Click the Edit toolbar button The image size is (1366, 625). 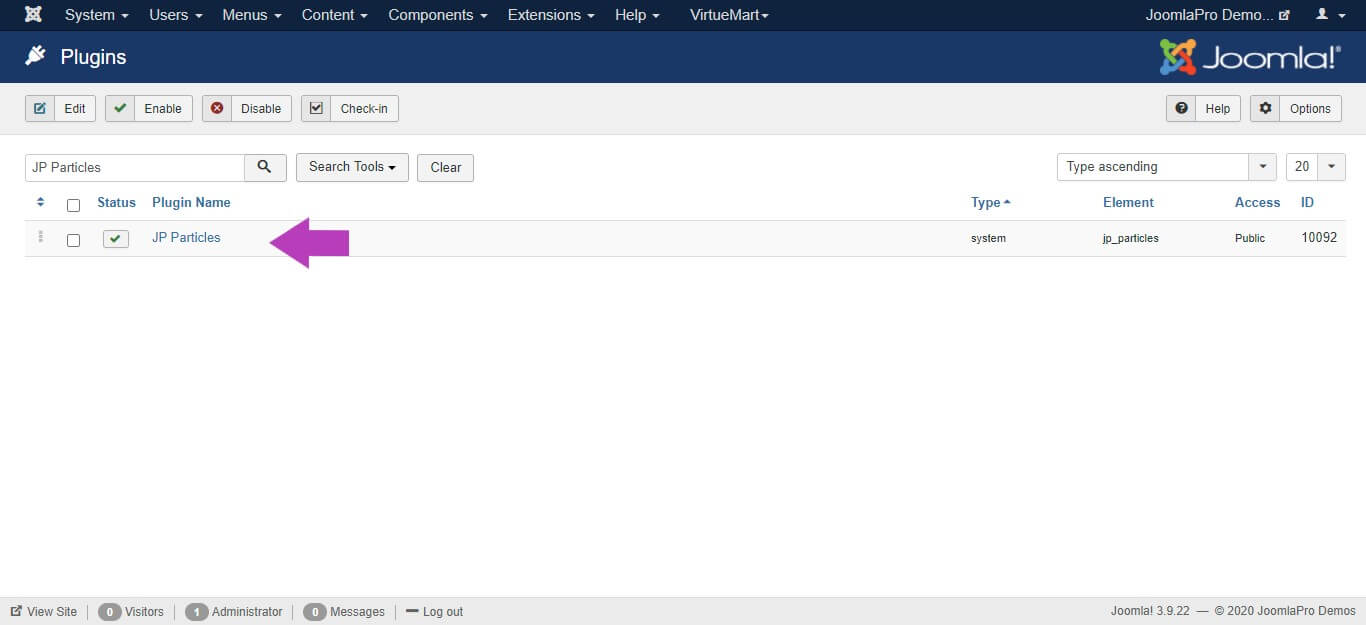(60, 108)
